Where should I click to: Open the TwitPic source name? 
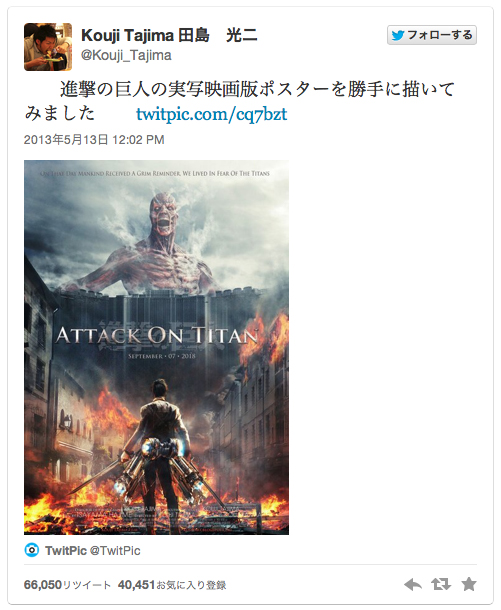(x=65, y=550)
